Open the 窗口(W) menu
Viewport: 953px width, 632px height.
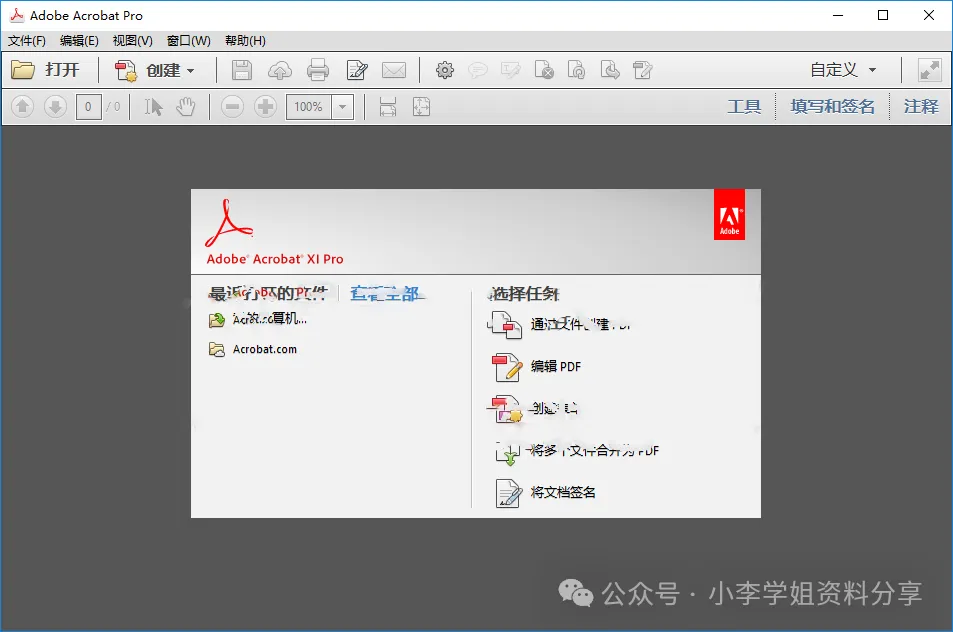point(188,41)
